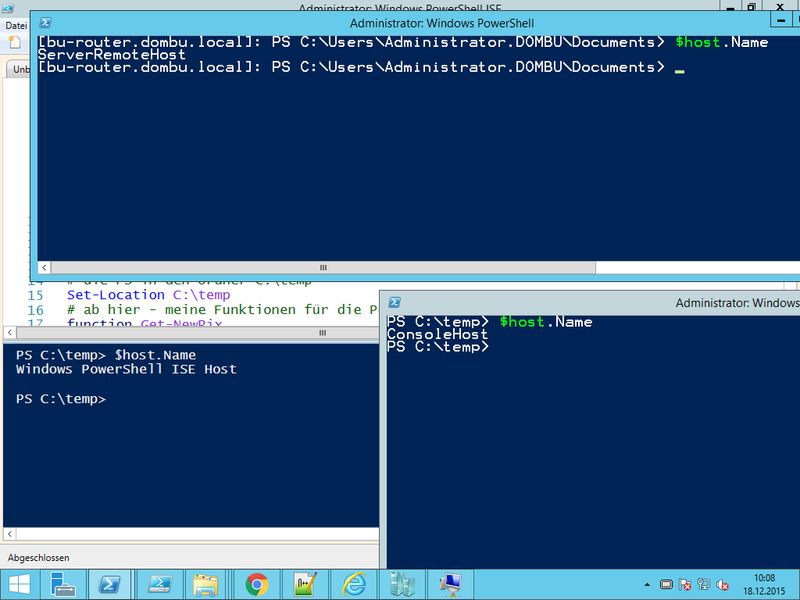Open the Datei menu in ISE
800x600 pixels.
[x=16, y=26]
